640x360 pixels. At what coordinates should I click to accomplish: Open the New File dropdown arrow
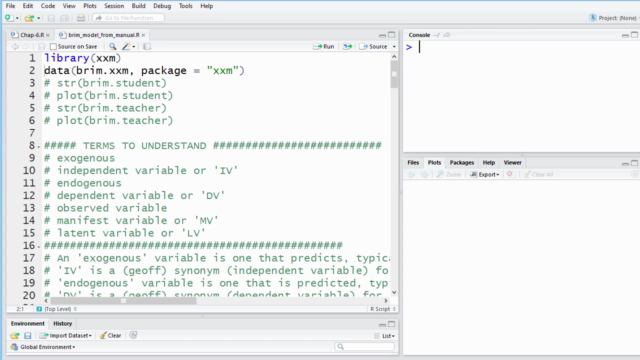click(x=17, y=18)
